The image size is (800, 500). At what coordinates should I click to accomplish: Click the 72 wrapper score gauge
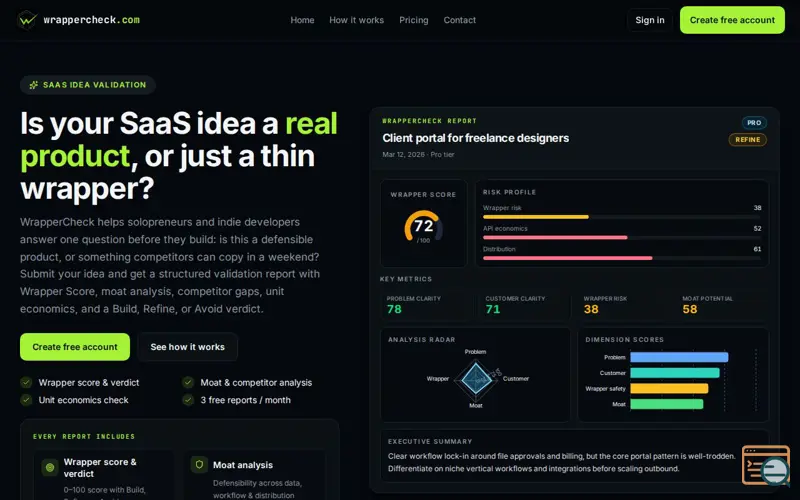pyautogui.click(x=423, y=226)
